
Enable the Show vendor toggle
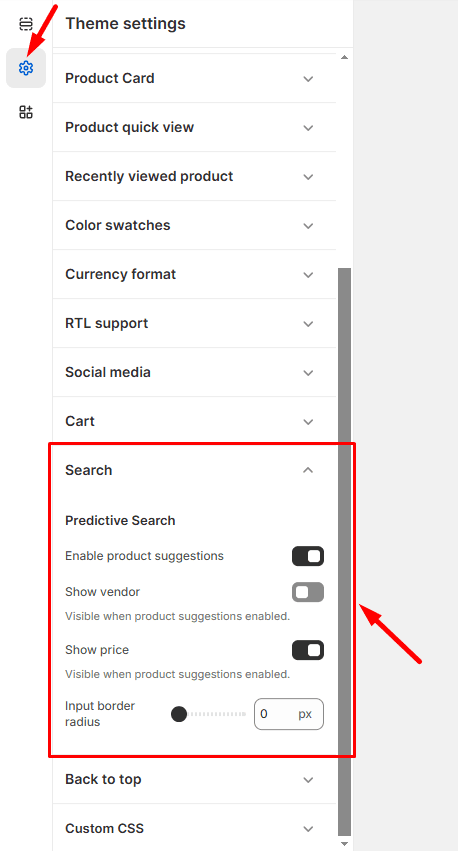[308, 592]
